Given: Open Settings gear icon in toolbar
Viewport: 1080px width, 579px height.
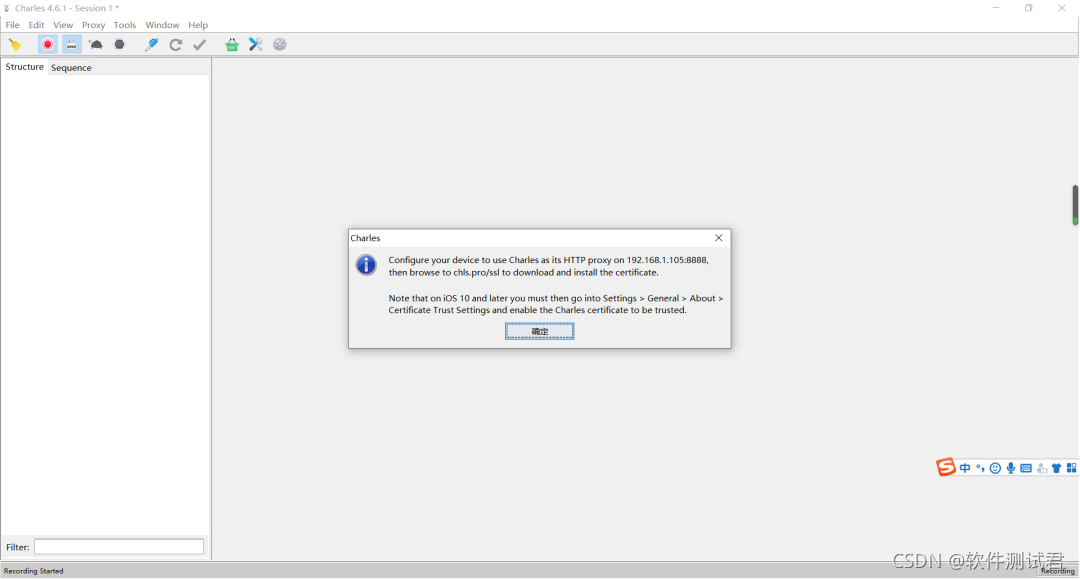Looking at the screenshot, I should 280,45.
